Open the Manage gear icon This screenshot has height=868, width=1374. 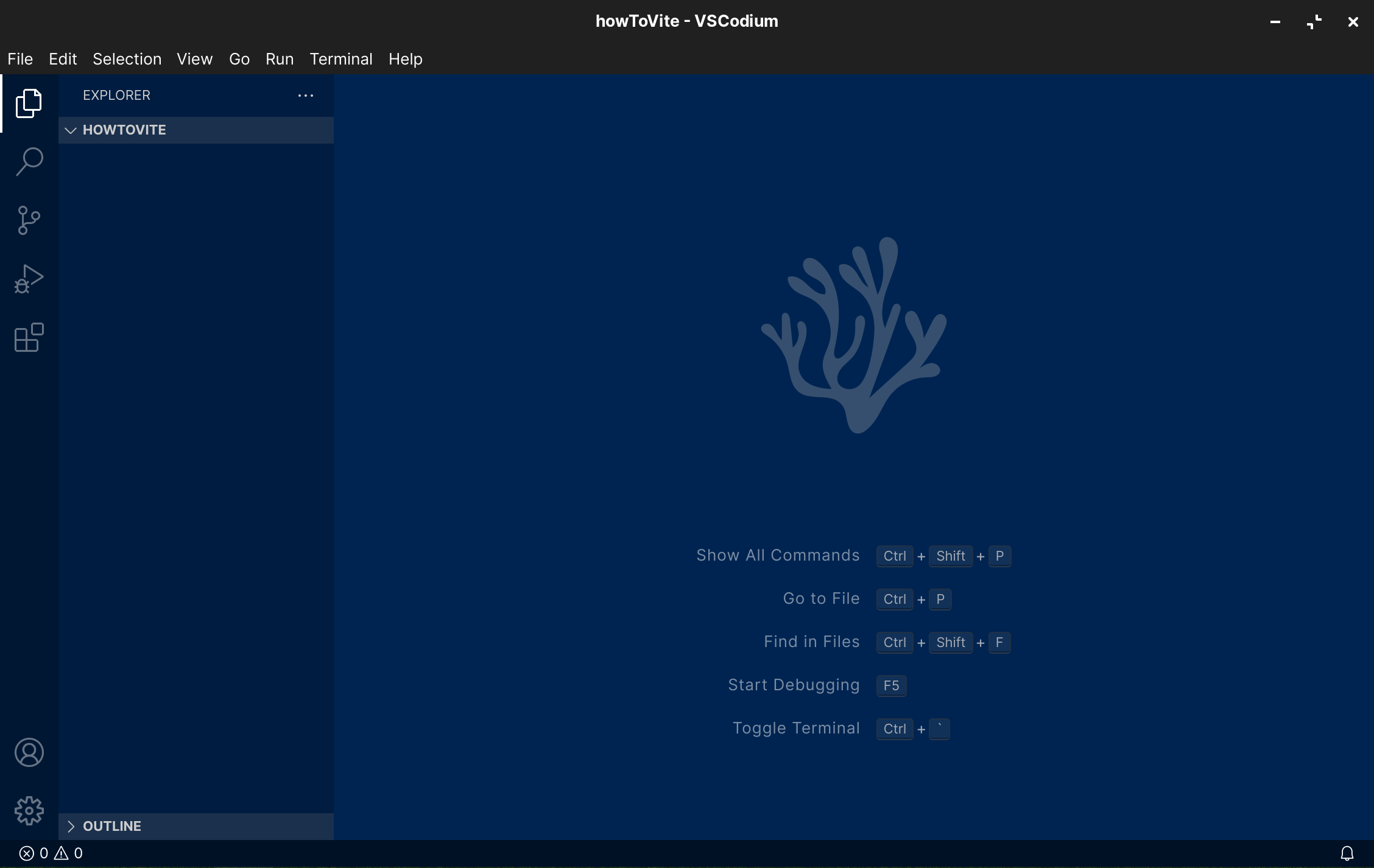point(29,811)
